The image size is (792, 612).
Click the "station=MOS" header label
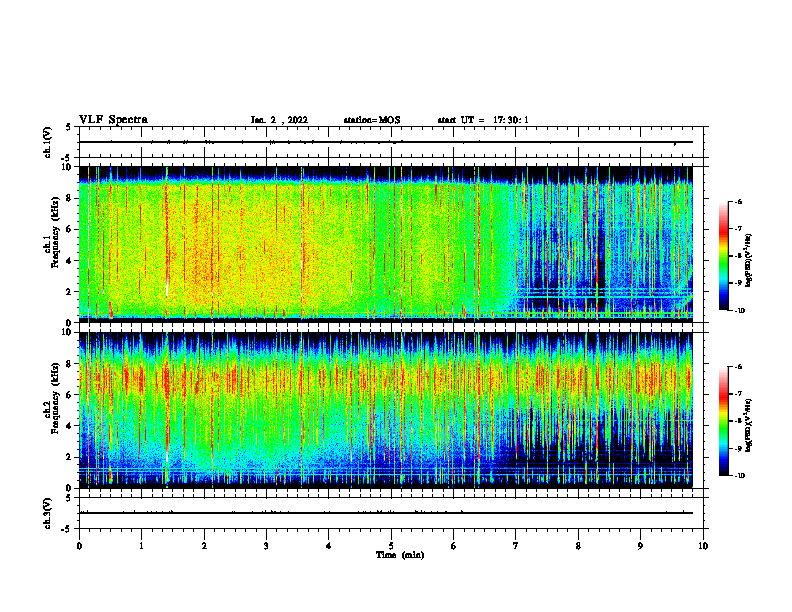click(x=372, y=120)
